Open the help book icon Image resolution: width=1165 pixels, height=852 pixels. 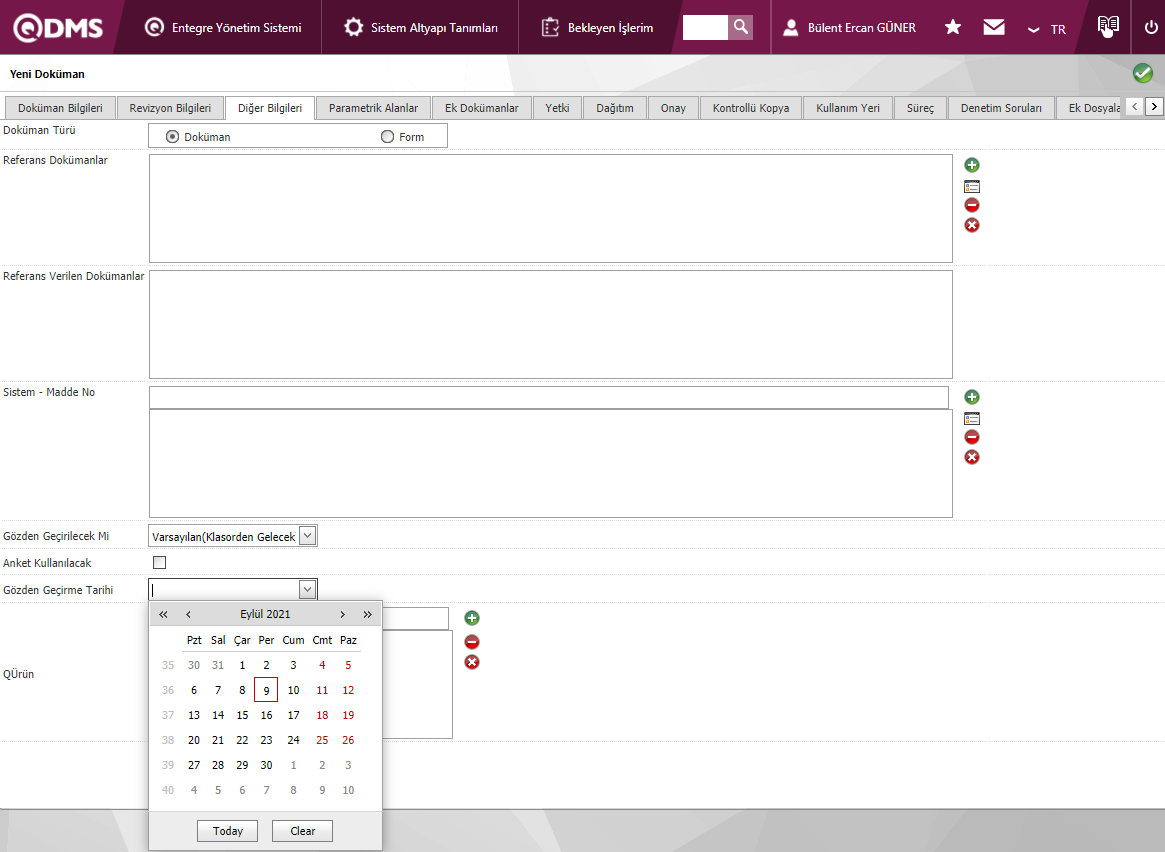1108,26
